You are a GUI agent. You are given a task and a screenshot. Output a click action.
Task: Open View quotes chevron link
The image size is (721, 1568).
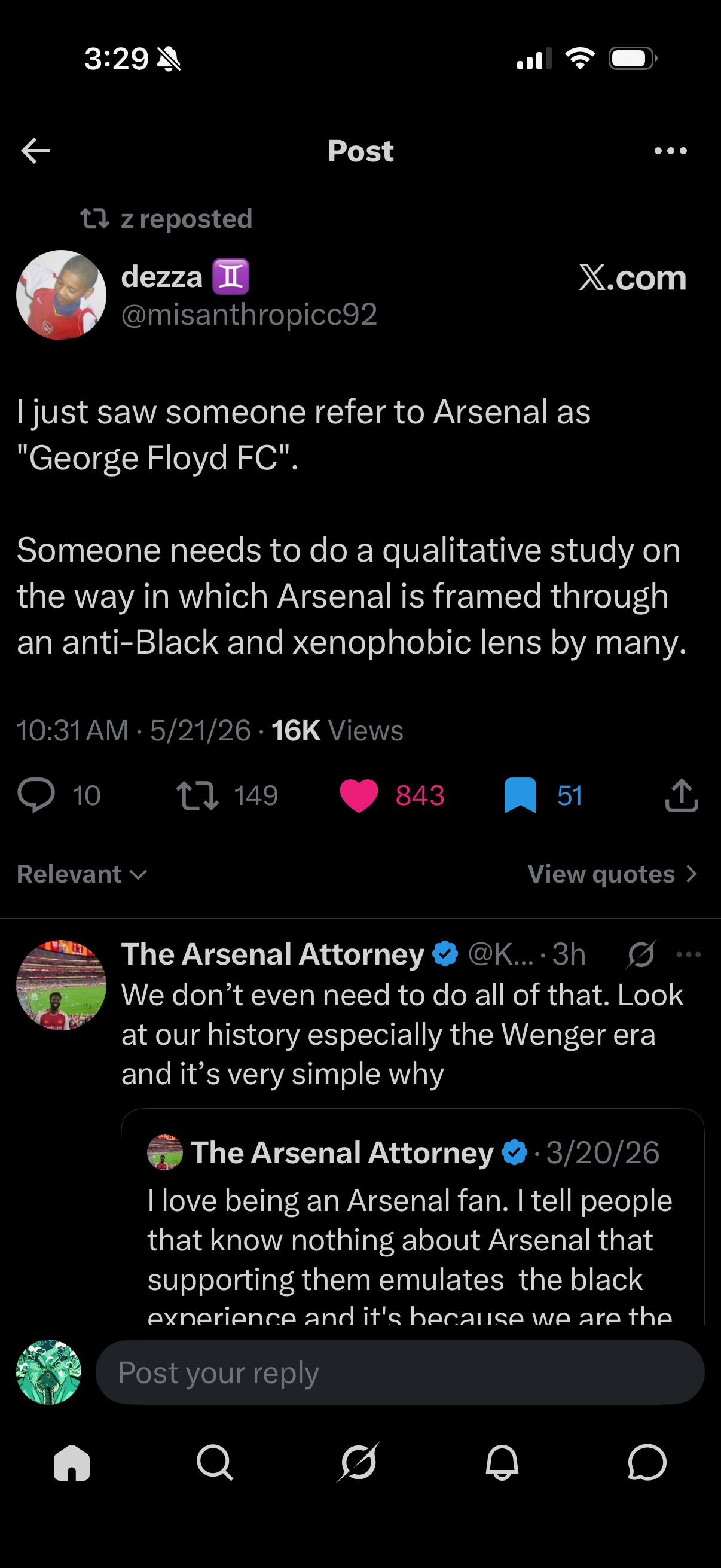(x=612, y=874)
